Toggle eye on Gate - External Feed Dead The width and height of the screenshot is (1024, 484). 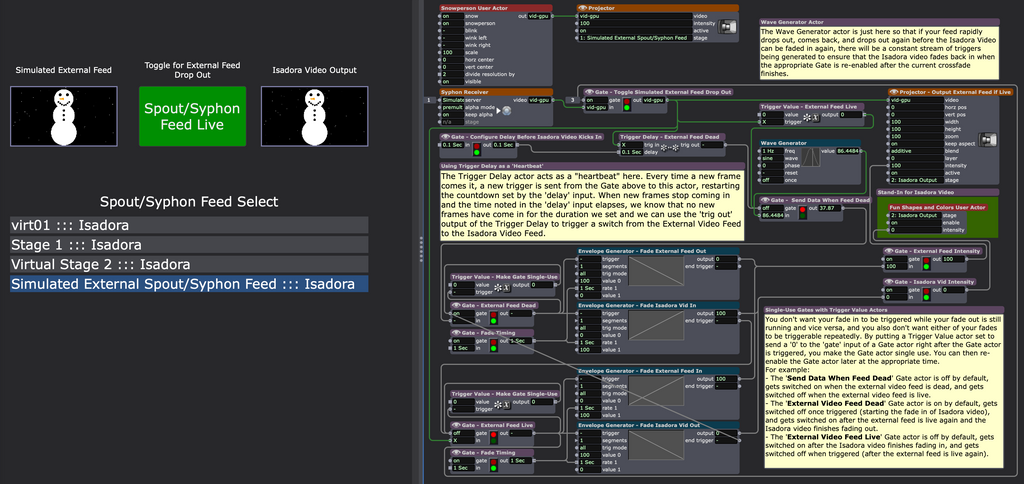click(x=455, y=305)
